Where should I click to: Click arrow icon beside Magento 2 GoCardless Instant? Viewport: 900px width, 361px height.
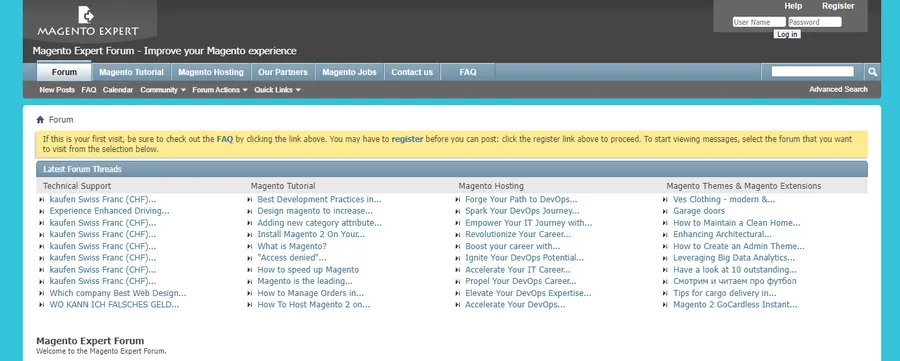pos(665,305)
